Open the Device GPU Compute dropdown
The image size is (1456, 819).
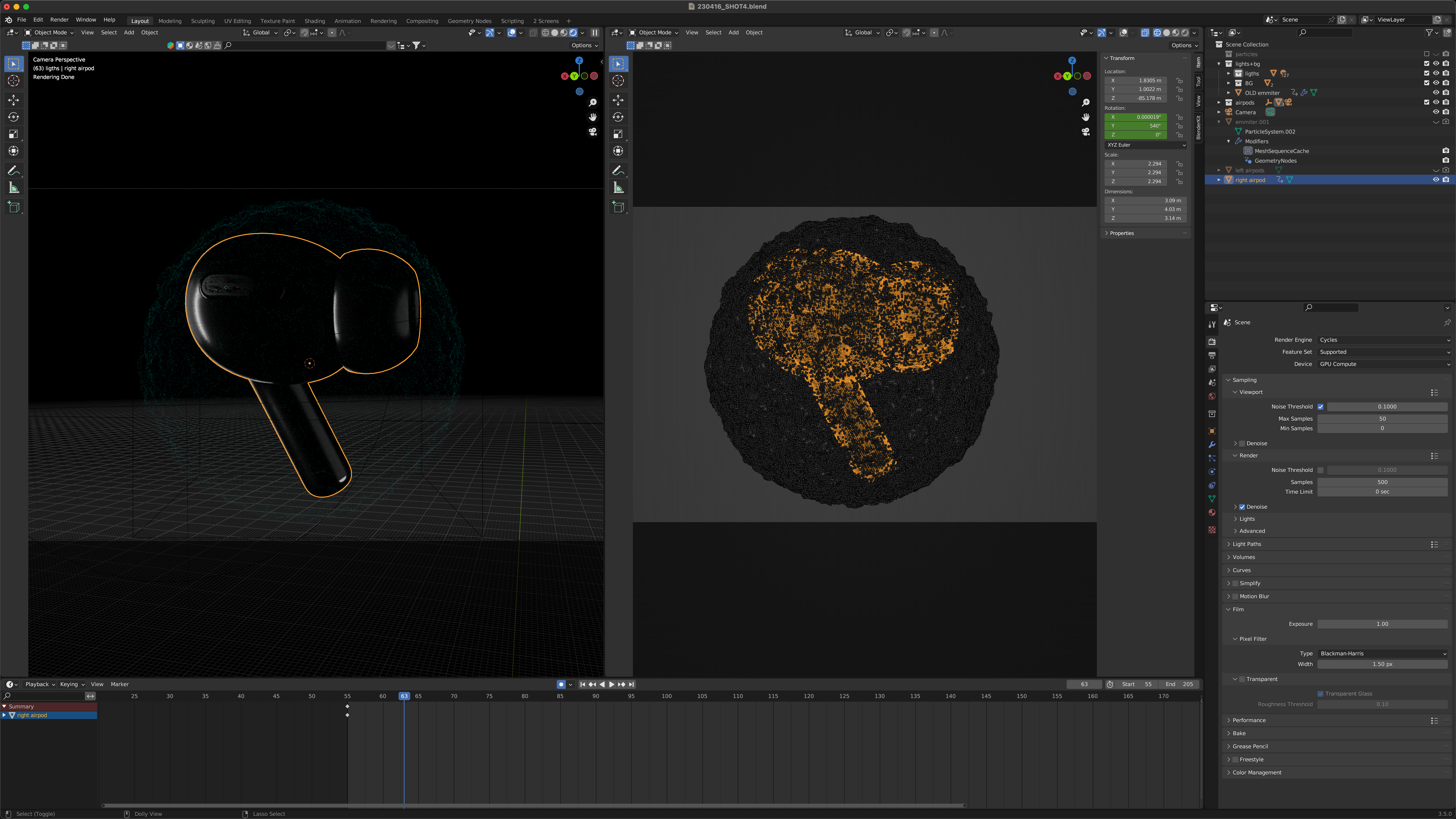coord(1383,364)
